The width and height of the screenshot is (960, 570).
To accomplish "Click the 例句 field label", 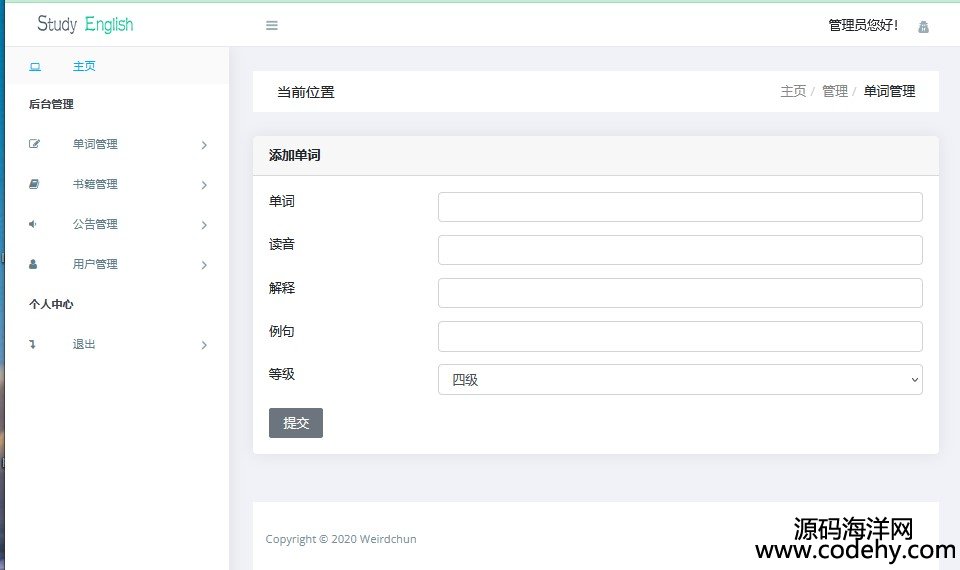I will pyautogui.click(x=282, y=331).
